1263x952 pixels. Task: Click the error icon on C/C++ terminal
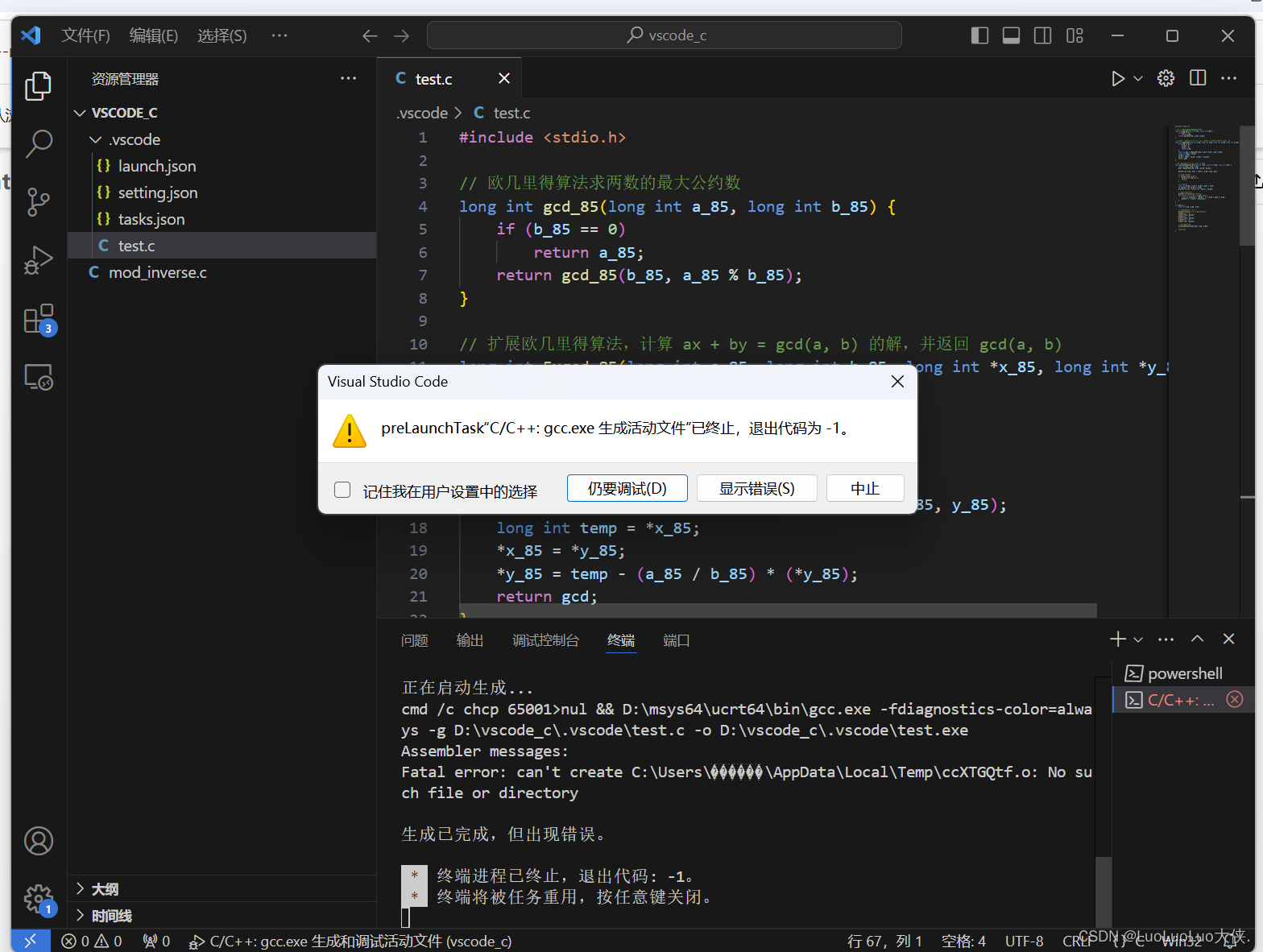coord(1234,699)
